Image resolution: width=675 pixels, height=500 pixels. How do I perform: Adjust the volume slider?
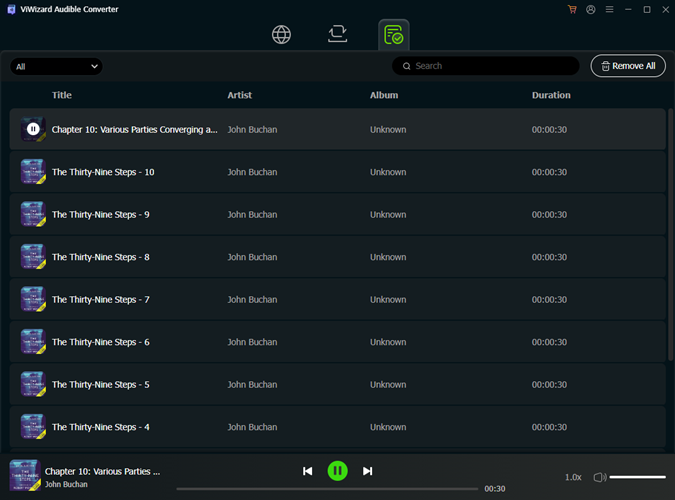[638, 477]
